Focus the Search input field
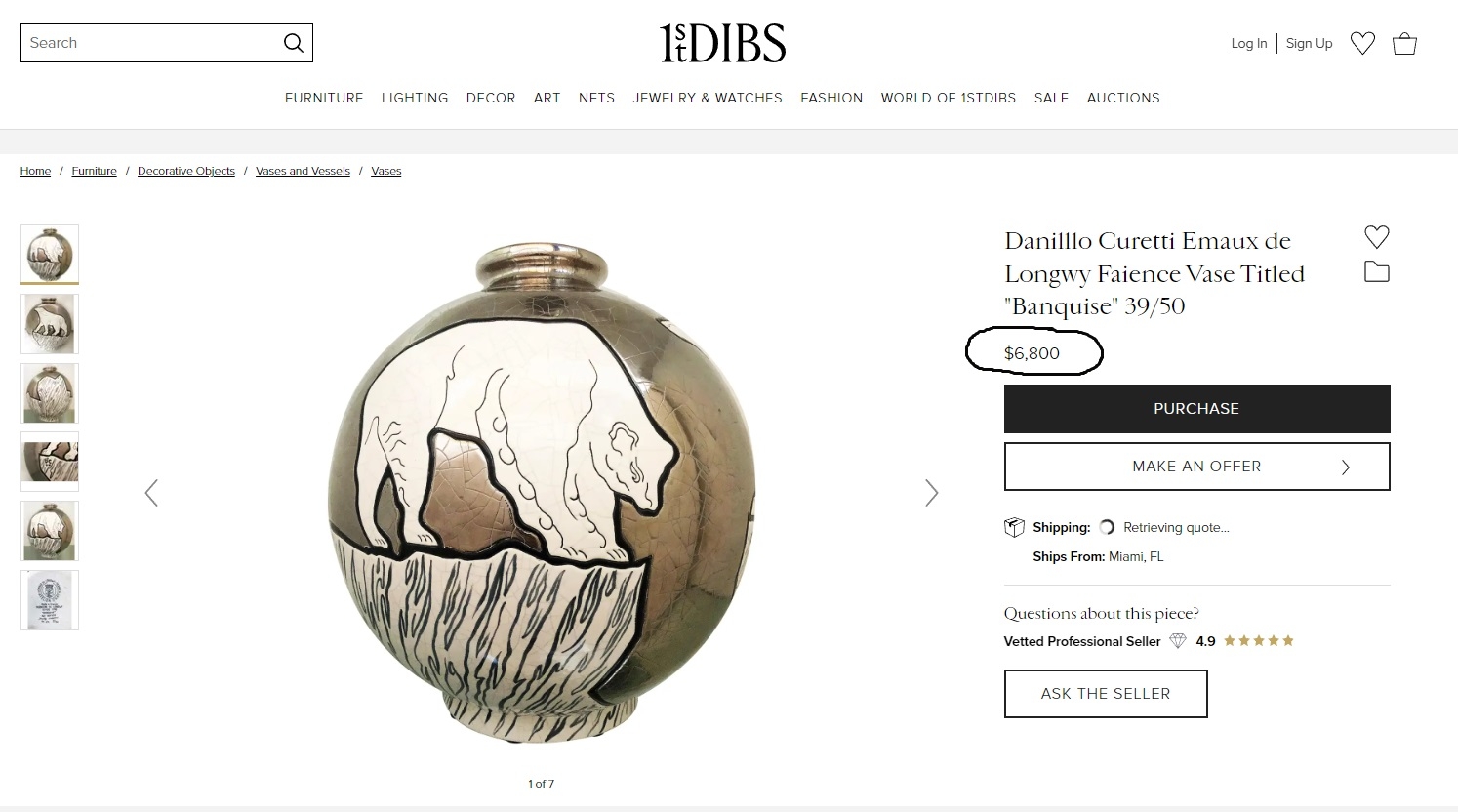The height and width of the screenshot is (812, 1458). (151, 43)
